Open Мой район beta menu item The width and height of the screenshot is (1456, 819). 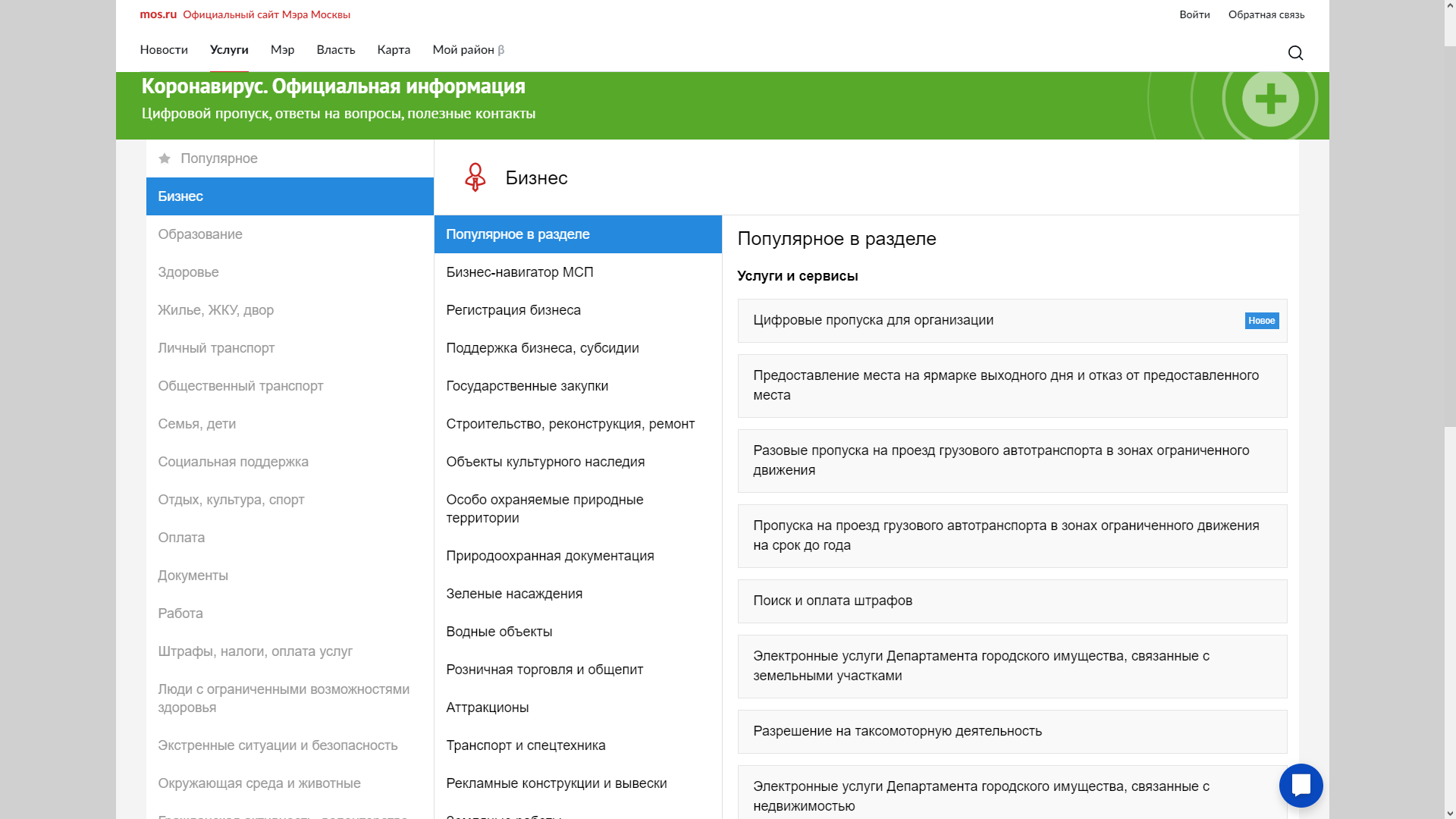coord(468,49)
